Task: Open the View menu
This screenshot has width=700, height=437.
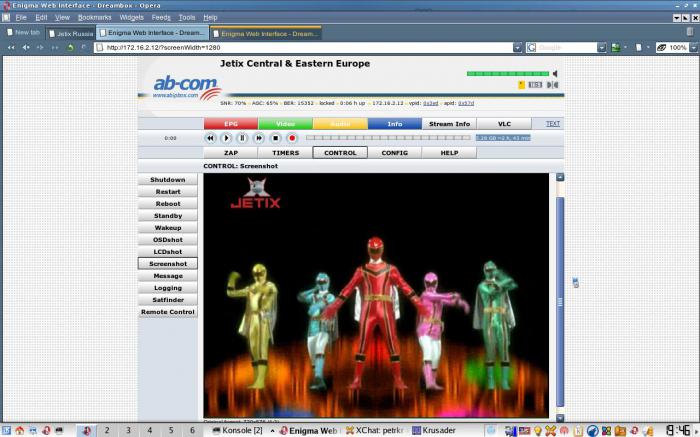Action: (x=62, y=17)
